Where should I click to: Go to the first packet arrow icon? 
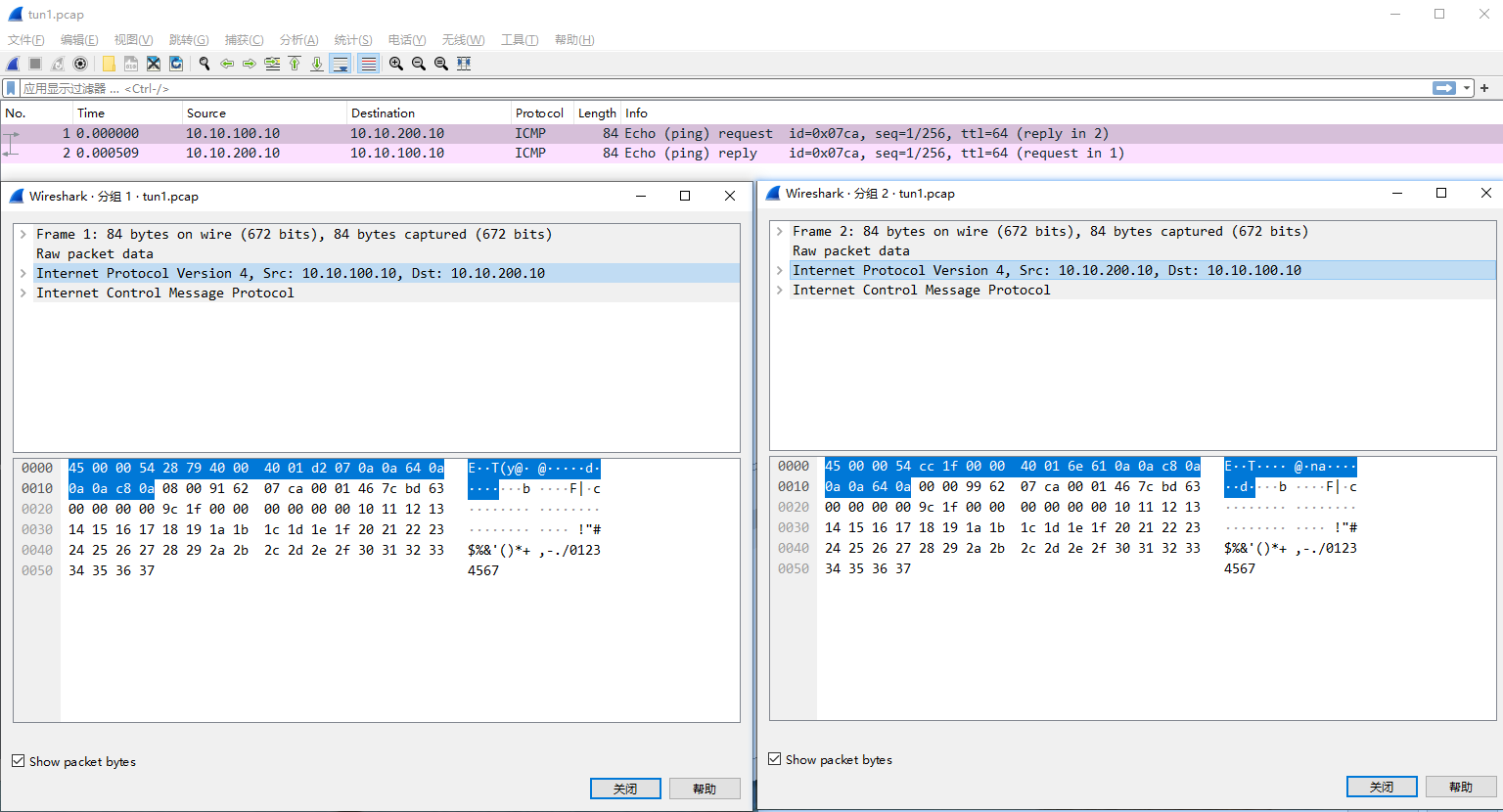pos(295,64)
